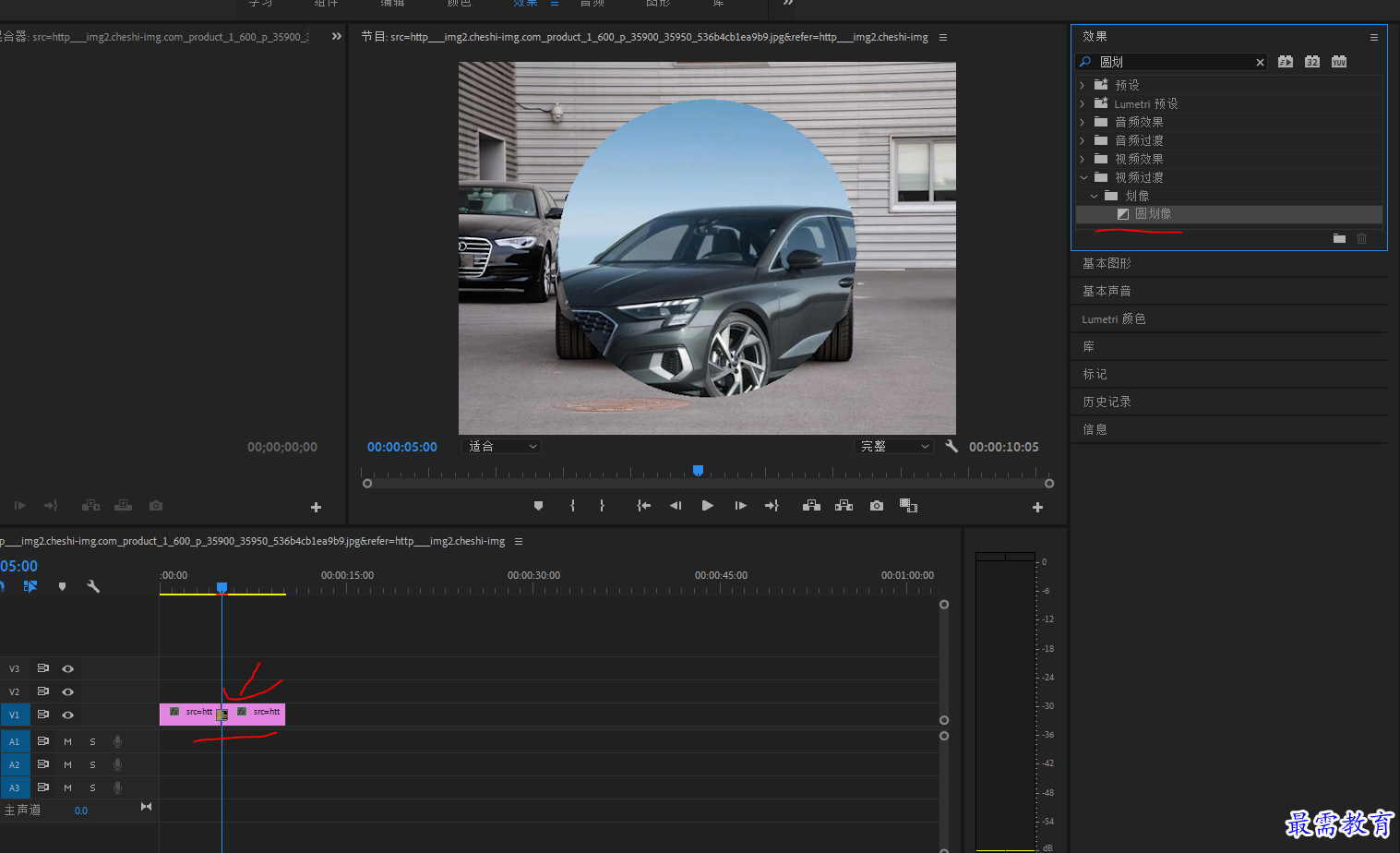Click the Lift button in Program monitor
This screenshot has width=1400, height=853.
click(x=812, y=506)
